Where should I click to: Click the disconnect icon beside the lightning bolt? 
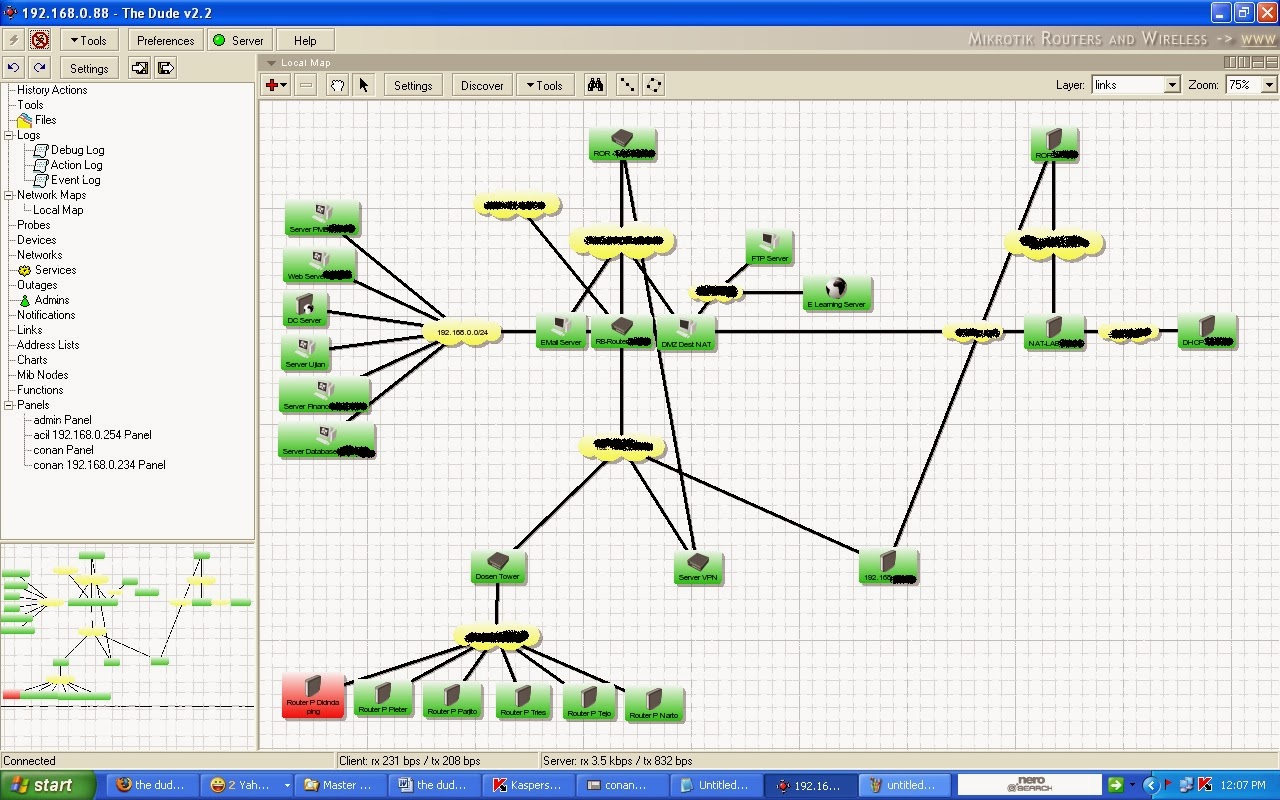[40, 40]
